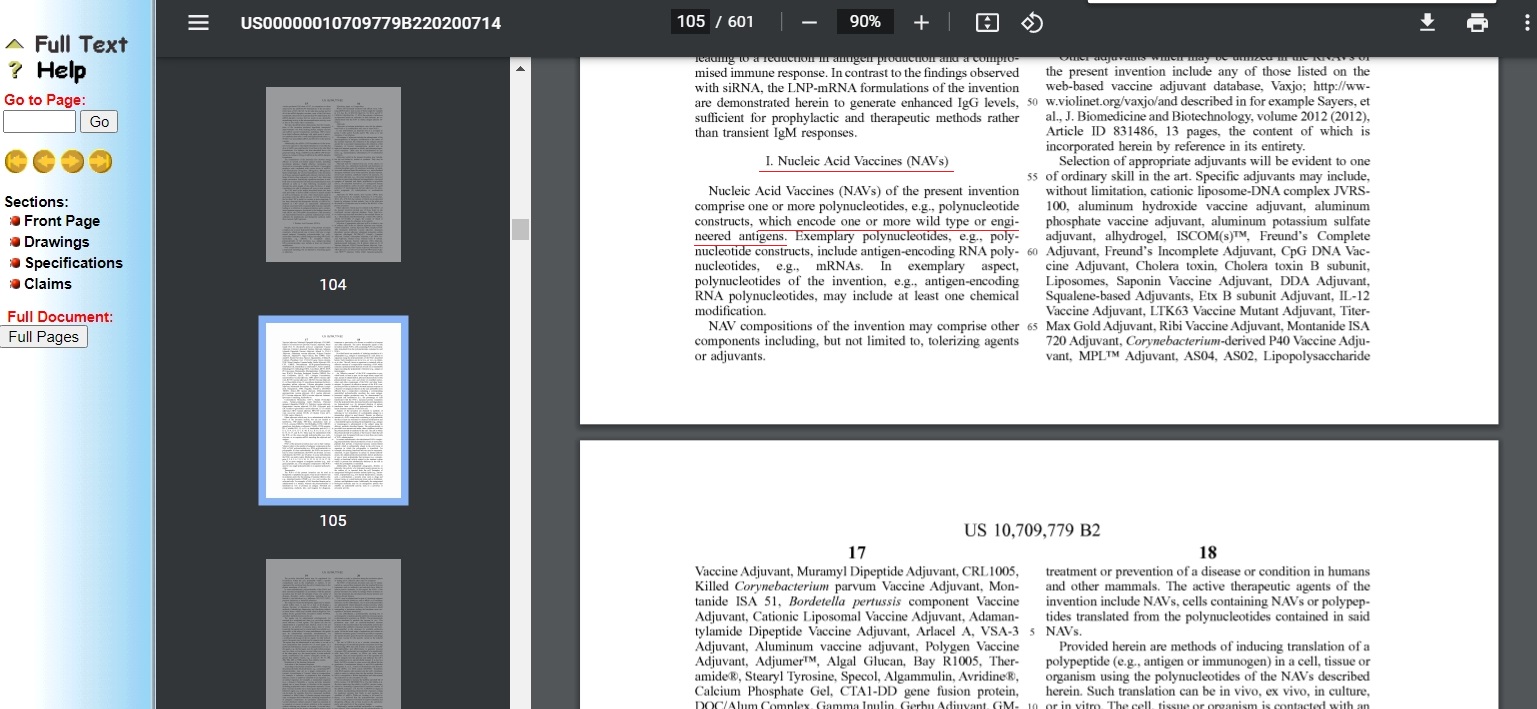Click the zoom out minus icon
Image resolution: width=1537 pixels, height=709 pixels.
[x=809, y=22]
